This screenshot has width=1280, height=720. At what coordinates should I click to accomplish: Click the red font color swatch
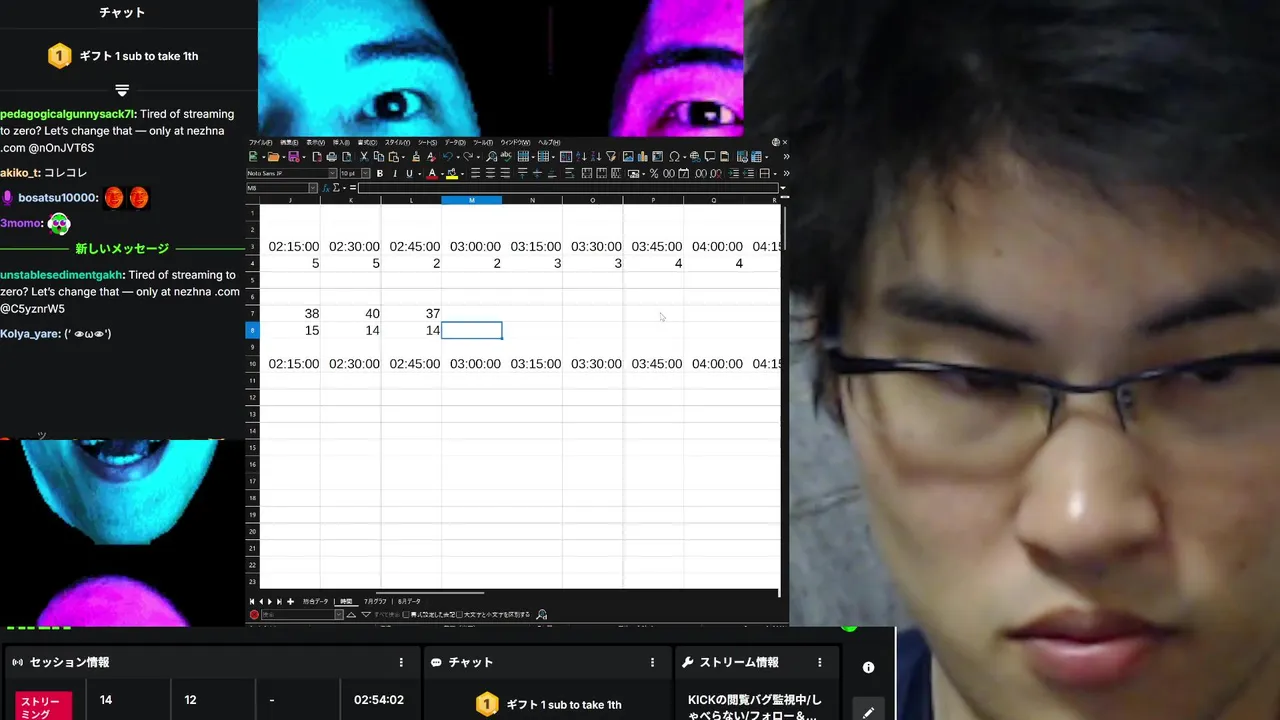pyautogui.click(x=432, y=174)
